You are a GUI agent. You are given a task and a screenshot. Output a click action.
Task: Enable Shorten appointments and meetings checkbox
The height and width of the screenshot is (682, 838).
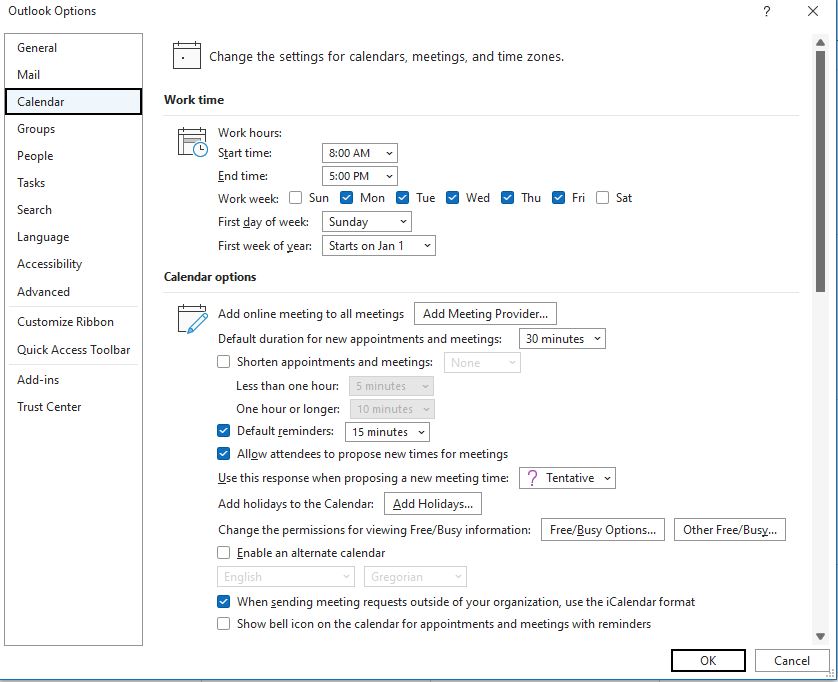(x=223, y=362)
